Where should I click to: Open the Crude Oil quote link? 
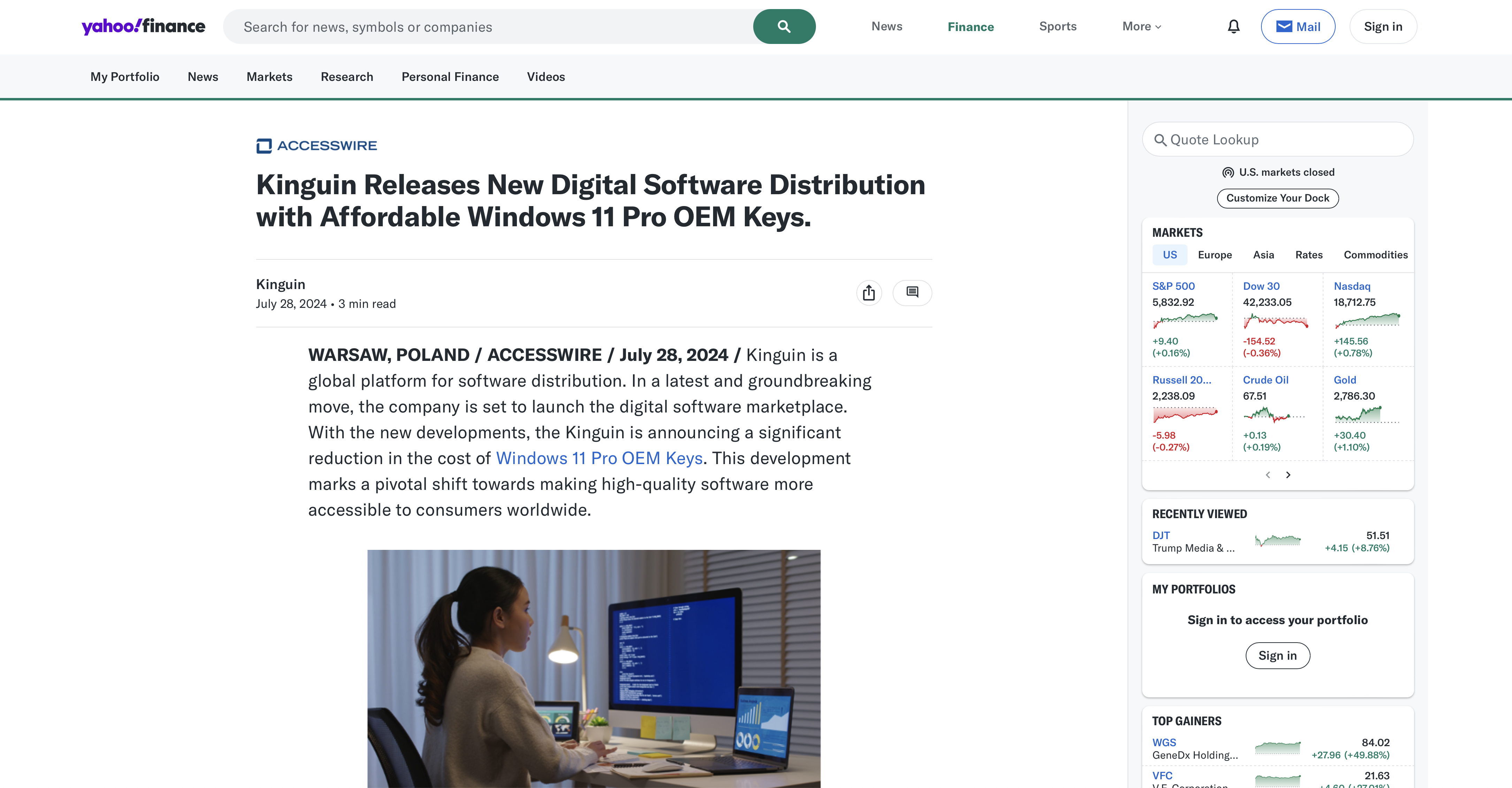tap(1266, 380)
